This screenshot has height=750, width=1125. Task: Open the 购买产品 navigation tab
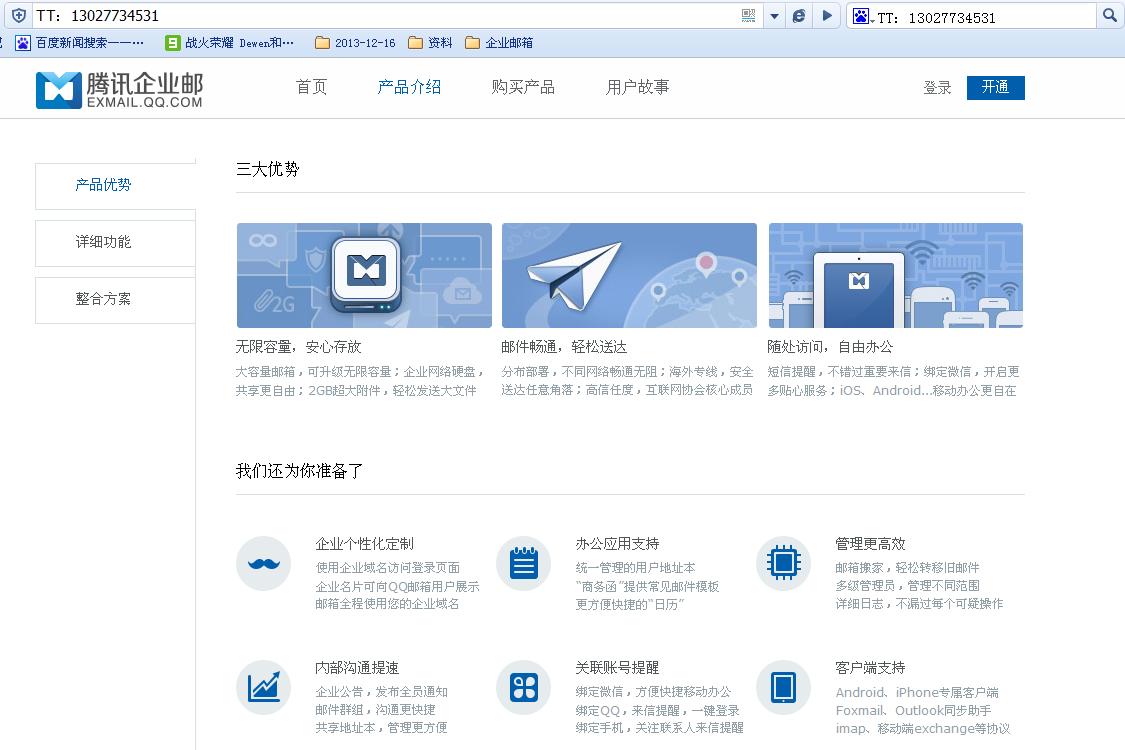523,87
